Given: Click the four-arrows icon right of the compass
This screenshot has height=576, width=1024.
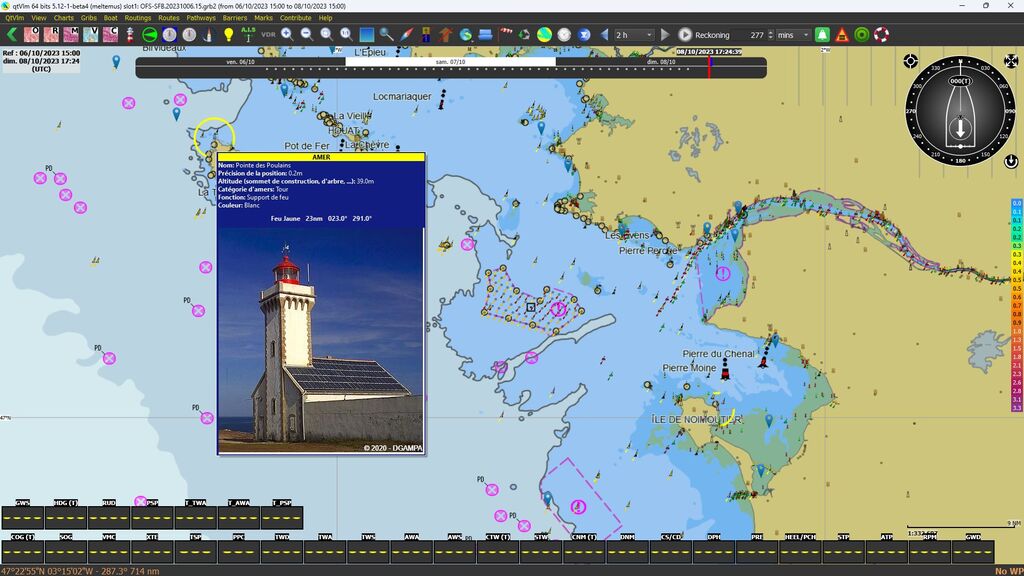Looking at the screenshot, I should tap(1010, 61).
